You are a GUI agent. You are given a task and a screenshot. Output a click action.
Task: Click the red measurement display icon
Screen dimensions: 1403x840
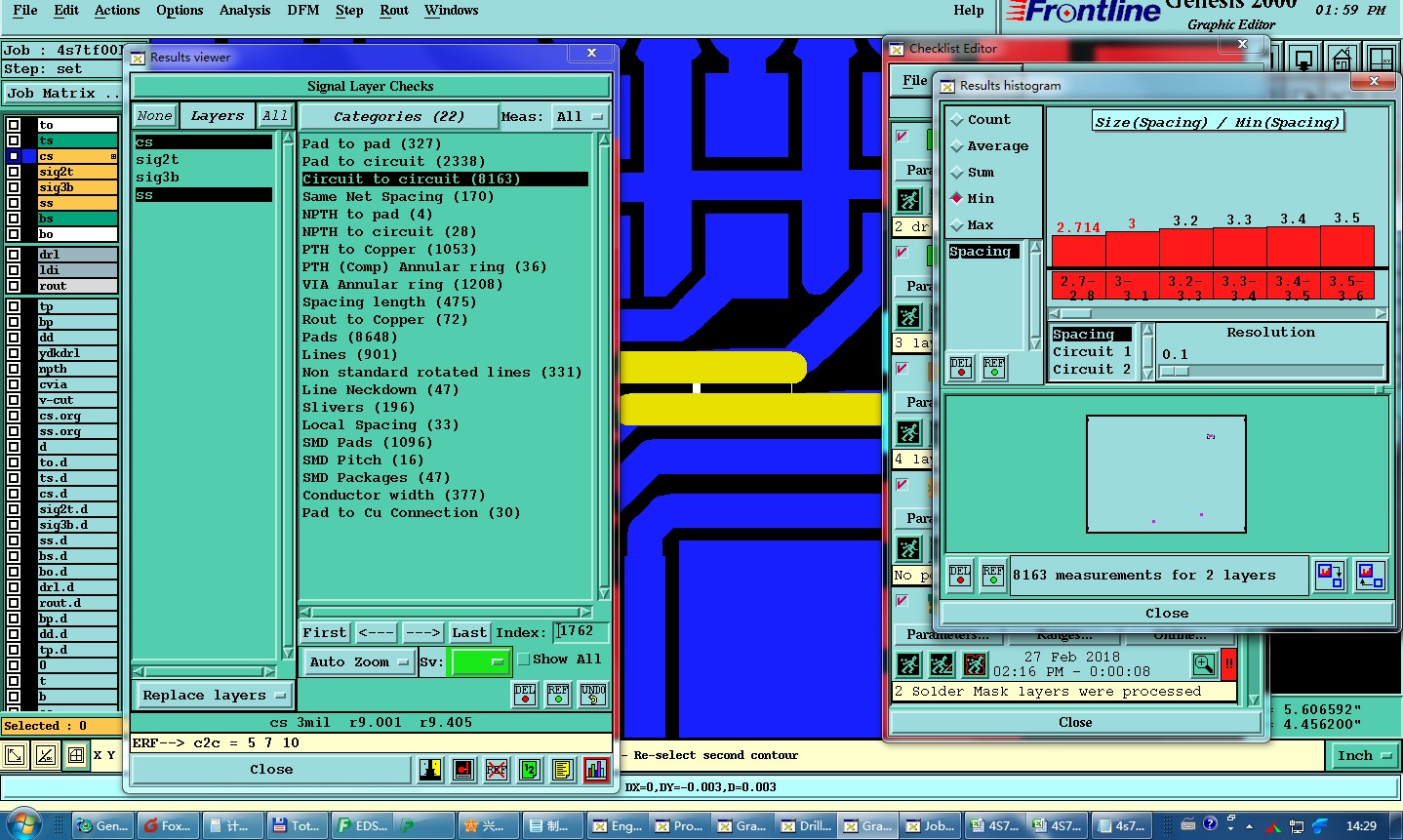pos(463,770)
